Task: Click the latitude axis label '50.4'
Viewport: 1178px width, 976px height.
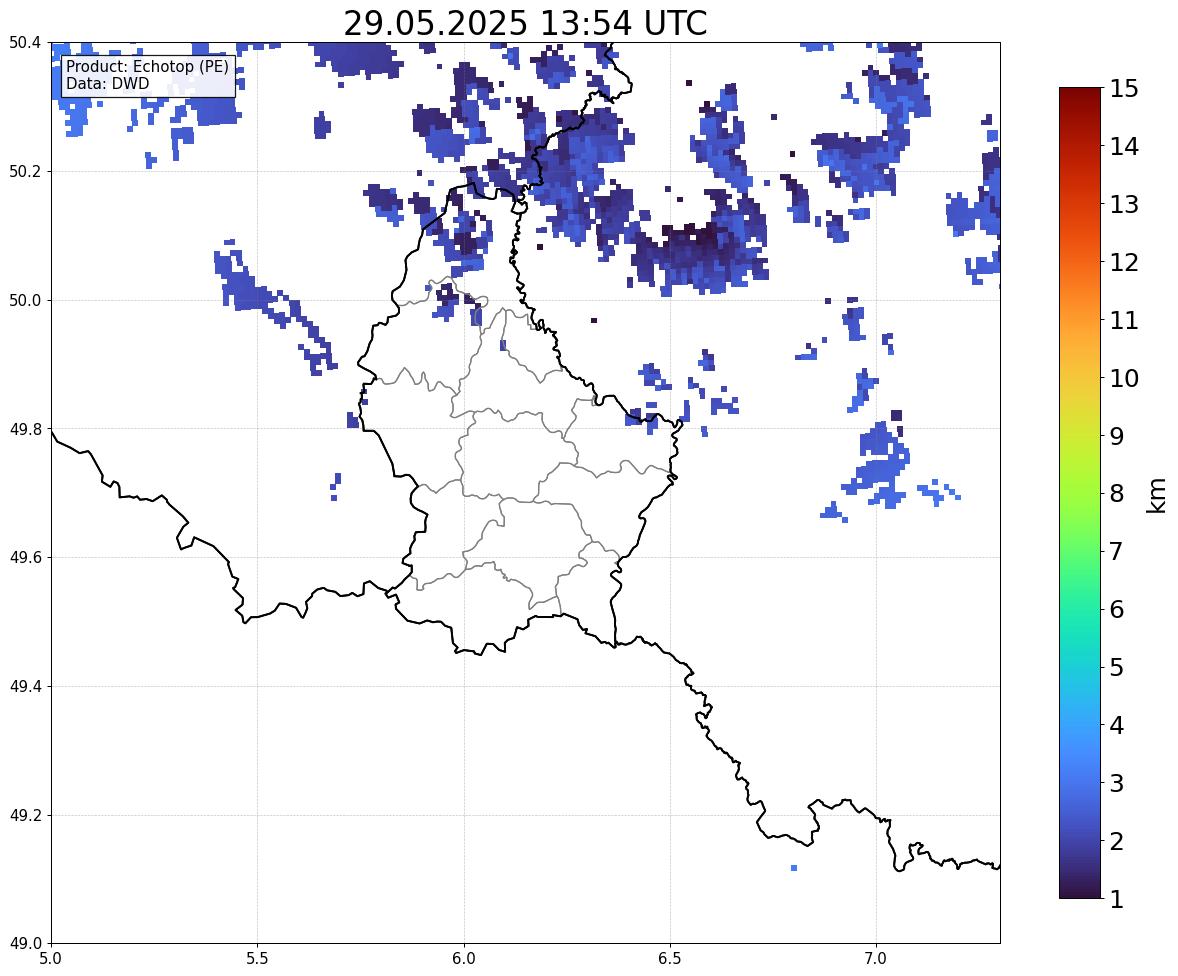Action: [x=25, y=43]
